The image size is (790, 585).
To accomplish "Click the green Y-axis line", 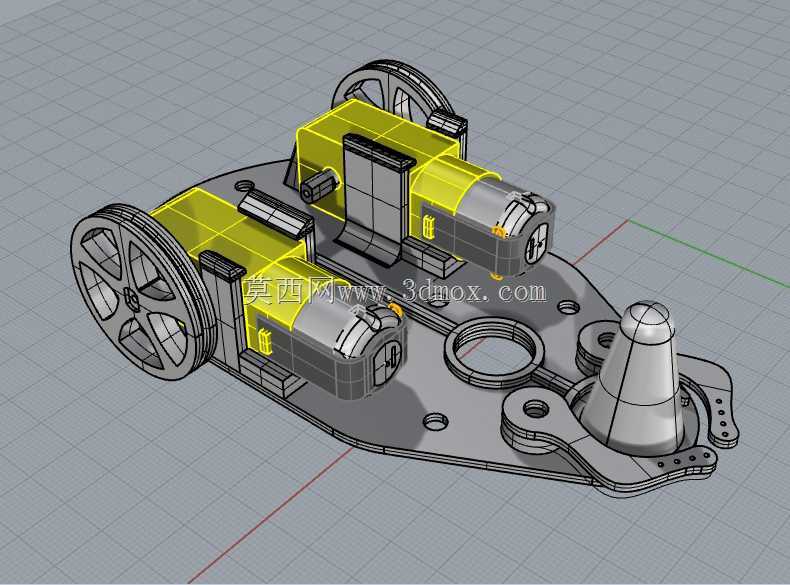I will coord(708,253).
